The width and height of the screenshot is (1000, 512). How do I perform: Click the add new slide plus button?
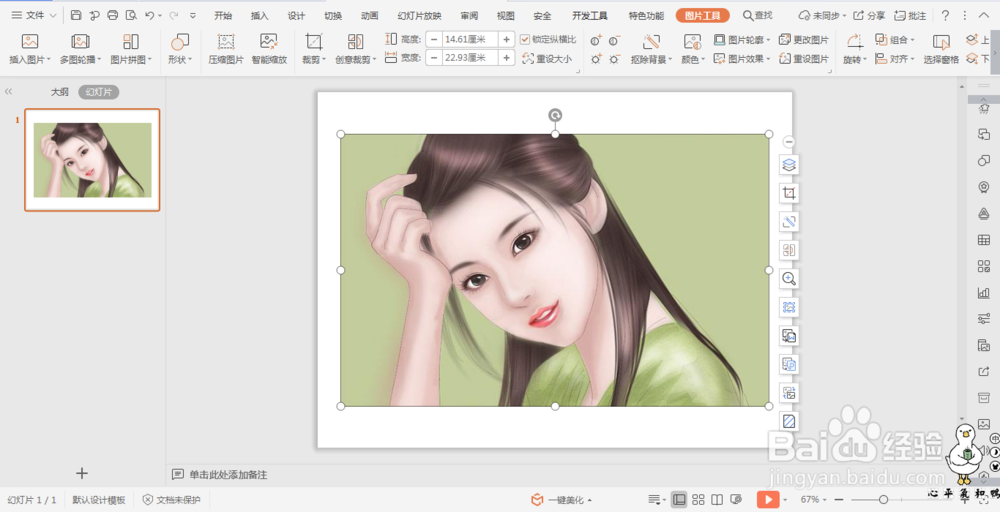pyautogui.click(x=82, y=473)
